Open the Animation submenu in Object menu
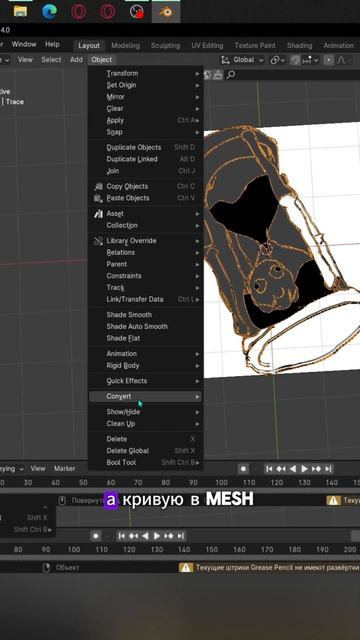The image size is (360, 640). click(145, 353)
